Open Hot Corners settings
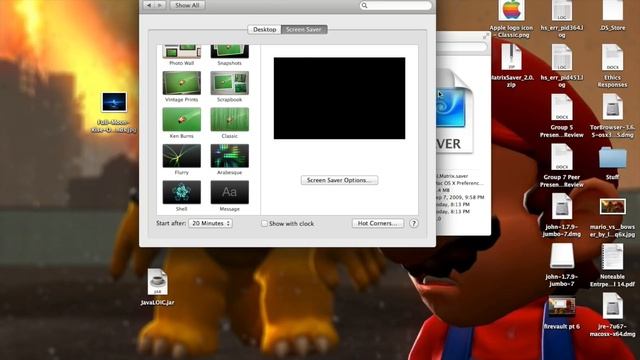Viewport: 640px width, 360px height. coord(378,223)
